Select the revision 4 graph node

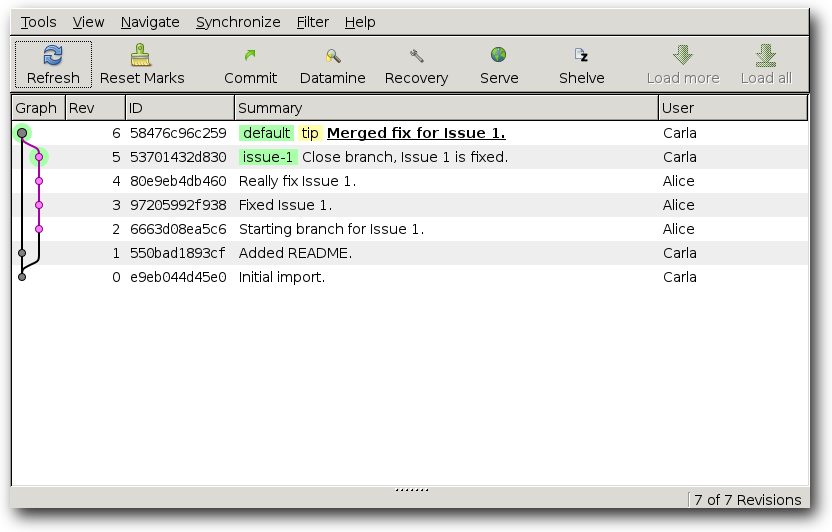[x=39, y=181]
